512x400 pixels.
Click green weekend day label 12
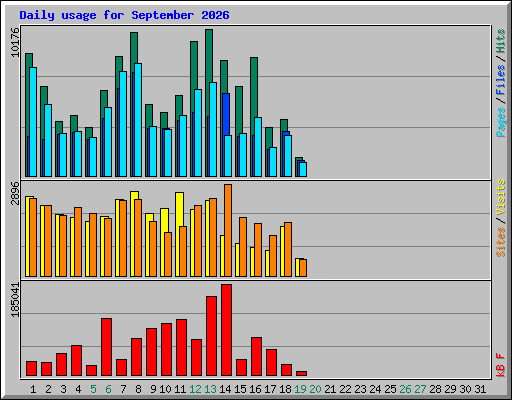click(195, 389)
